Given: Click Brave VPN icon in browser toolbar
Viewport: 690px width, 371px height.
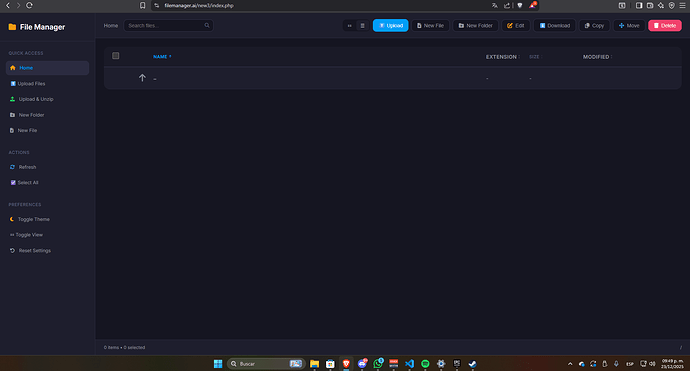Looking at the screenshot, I should (x=672, y=5).
